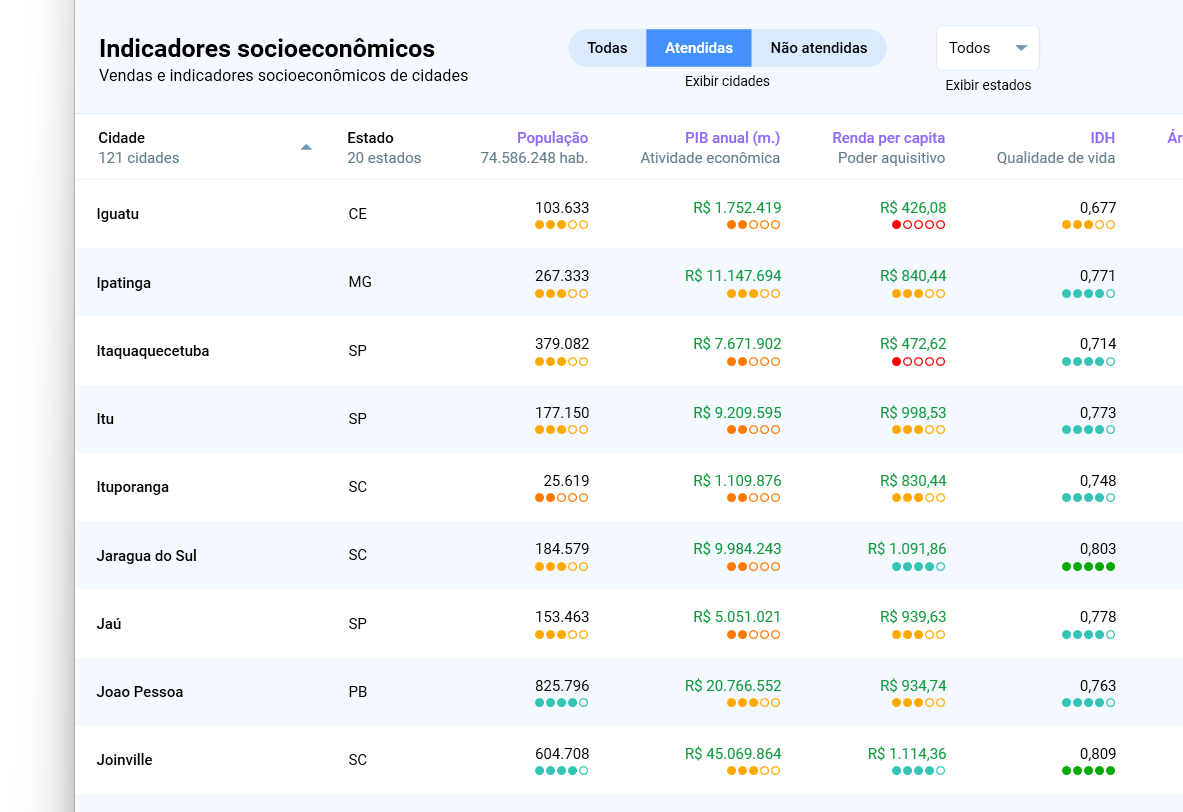Show Não atendidas cities

click(x=819, y=48)
